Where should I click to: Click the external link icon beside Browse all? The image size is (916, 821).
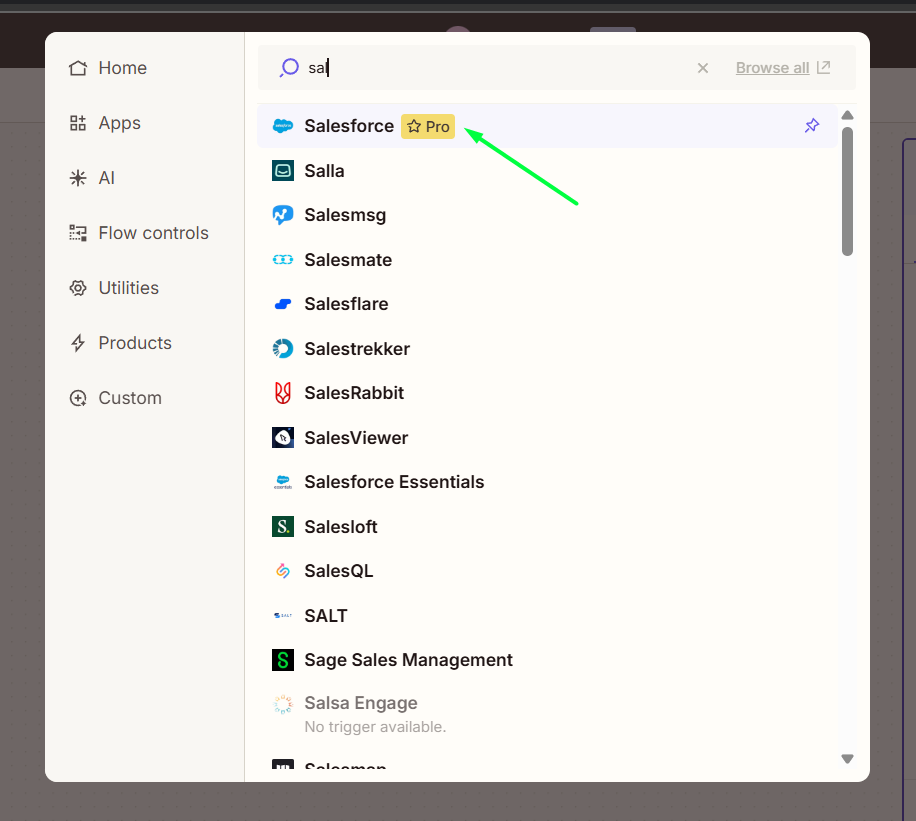[823, 67]
